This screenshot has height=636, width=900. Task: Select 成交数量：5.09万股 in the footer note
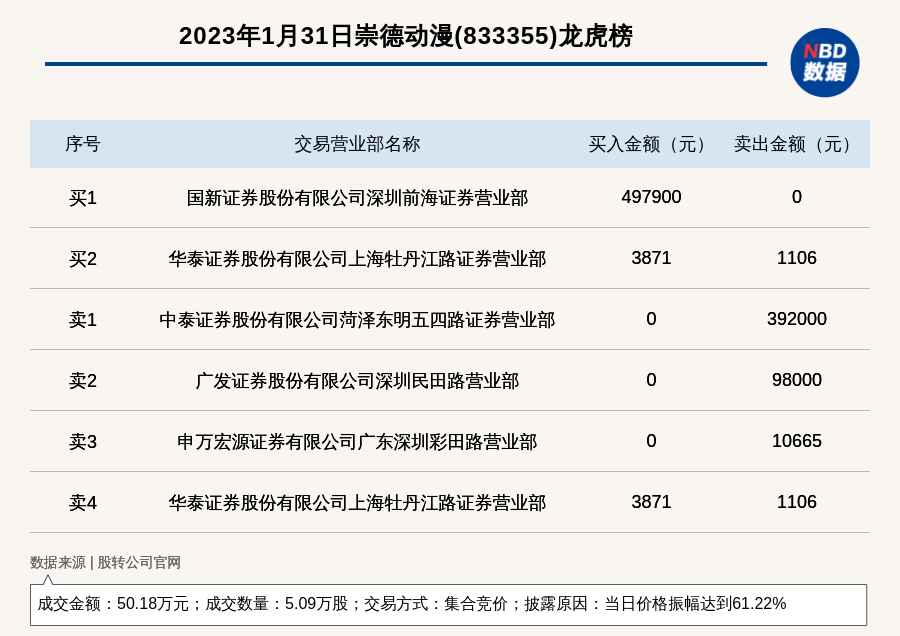(277, 604)
